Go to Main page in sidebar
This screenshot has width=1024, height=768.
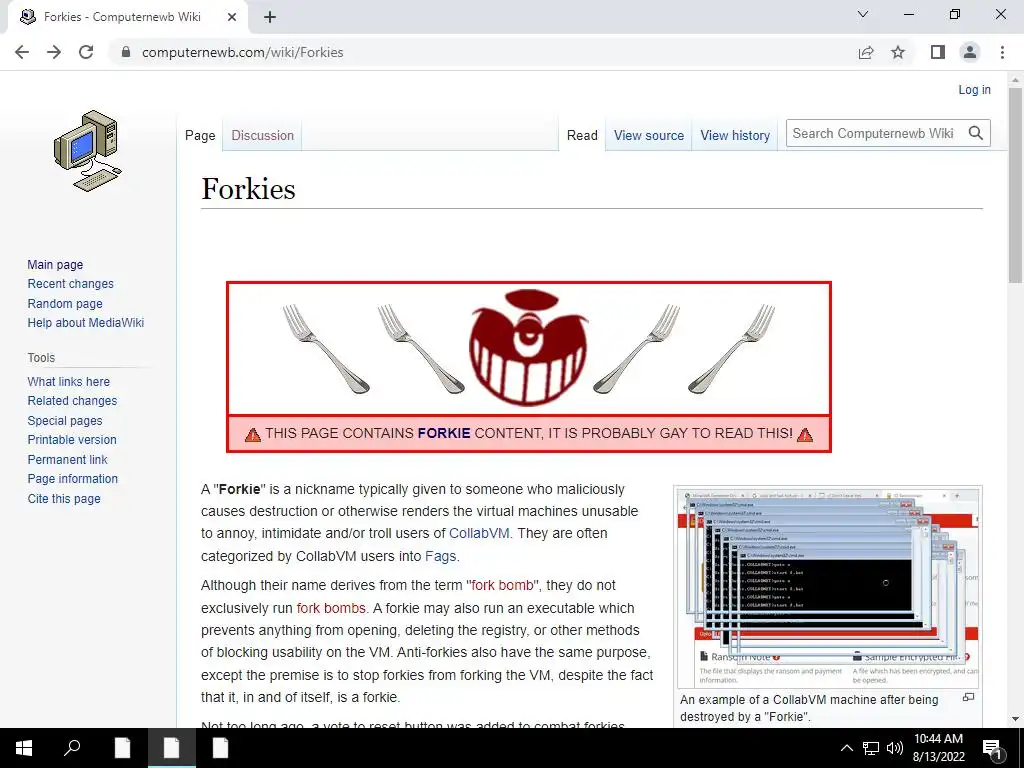(x=55, y=264)
